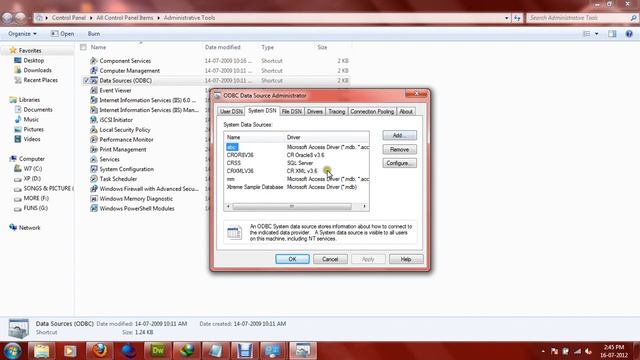Switch to the Connection Pooling tab
This screenshot has height=360, width=640.
372,111
